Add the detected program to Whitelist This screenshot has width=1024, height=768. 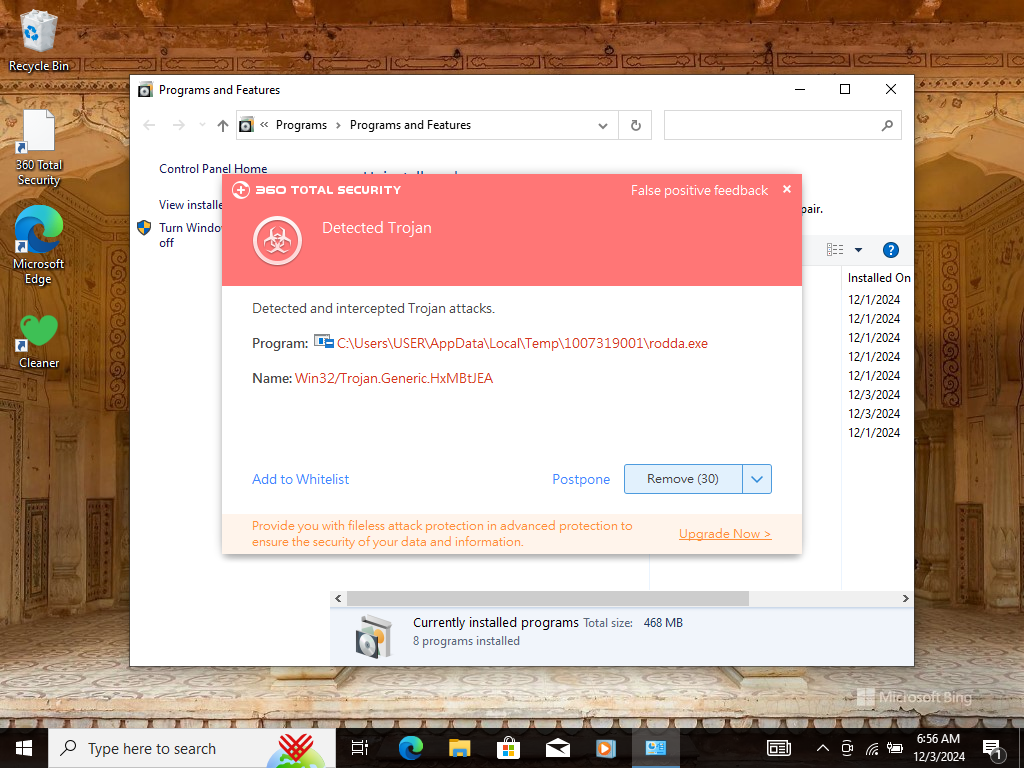(300, 479)
